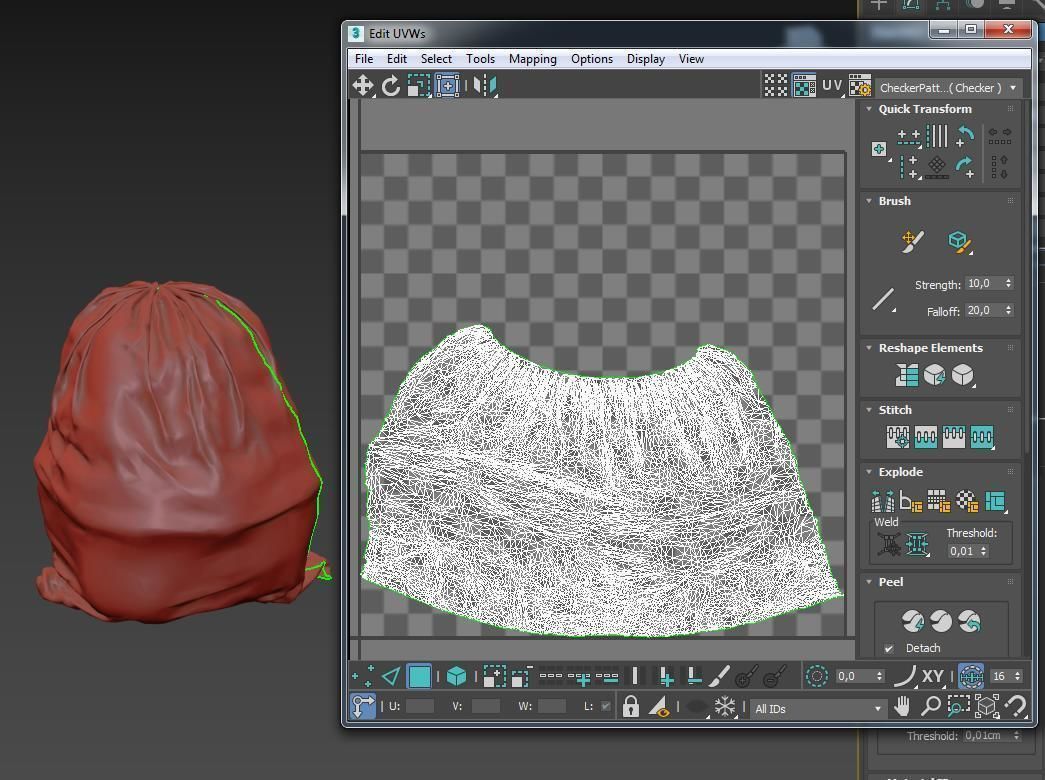Open the Tools menu
The width and height of the screenshot is (1045, 780).
pos(480,59)
